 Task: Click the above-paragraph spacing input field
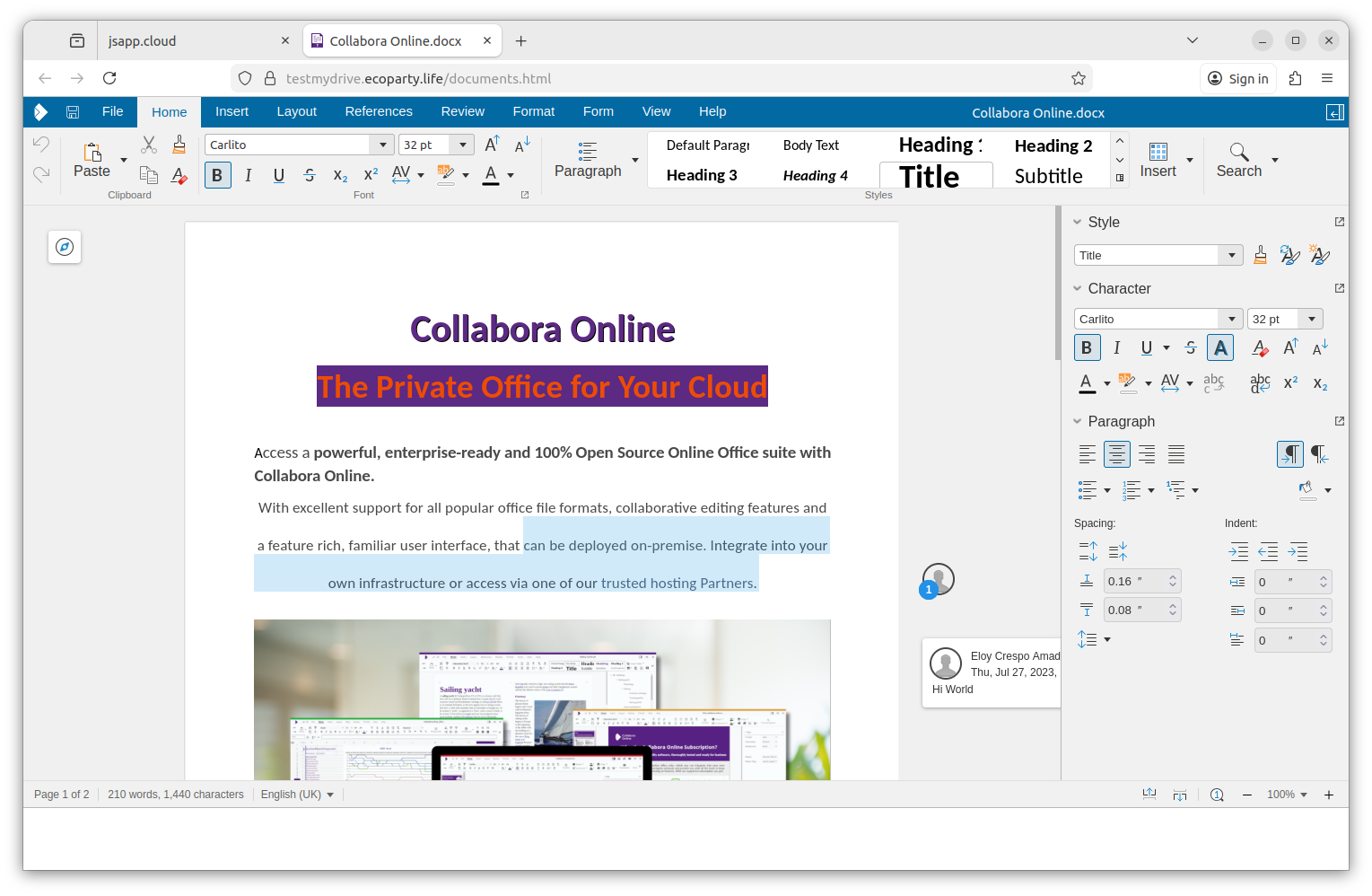(x=1135, y=582)
